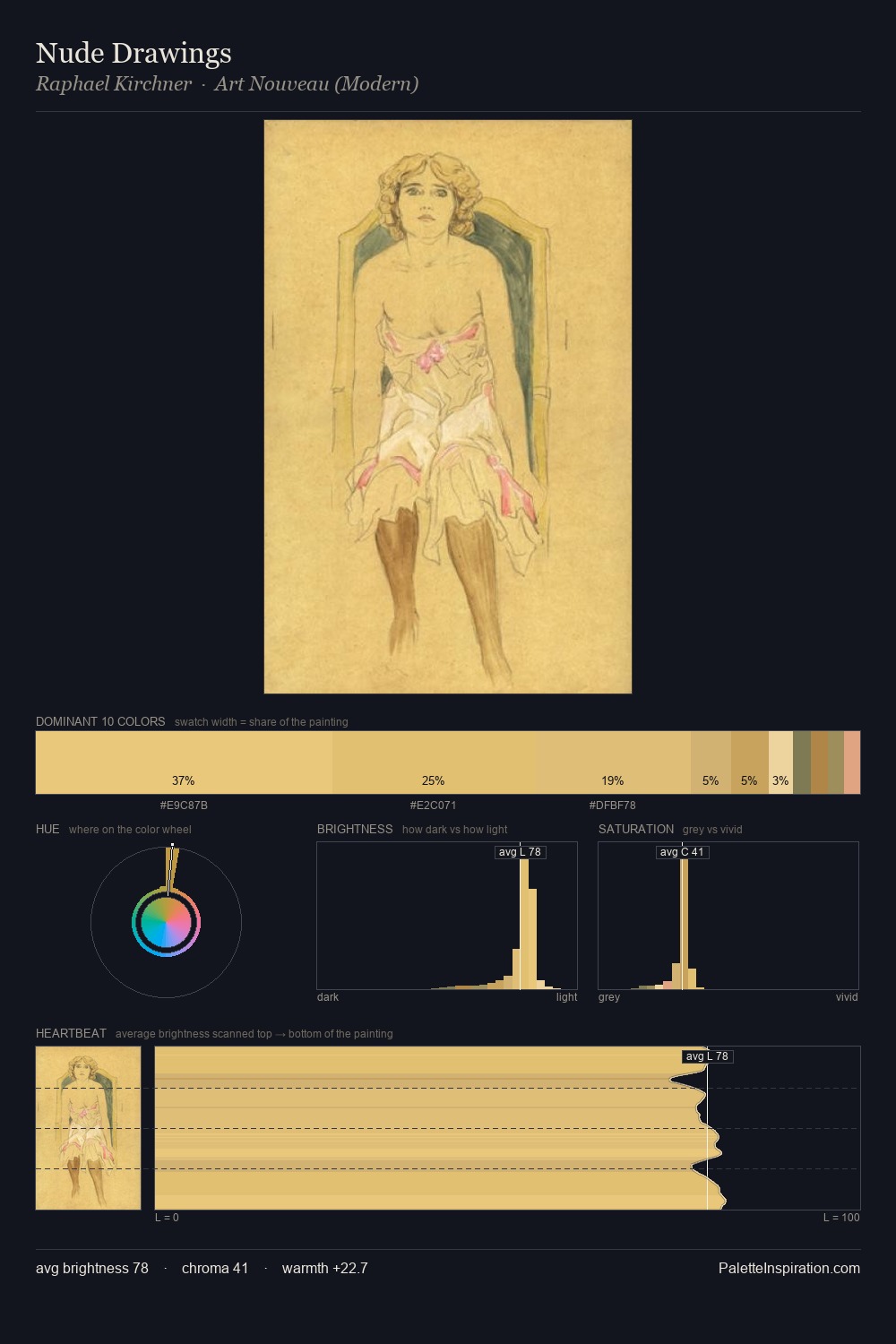Visit the PaletteInspiration.com link
This screenshot has height=1344, width=896.
[789, 1268]
